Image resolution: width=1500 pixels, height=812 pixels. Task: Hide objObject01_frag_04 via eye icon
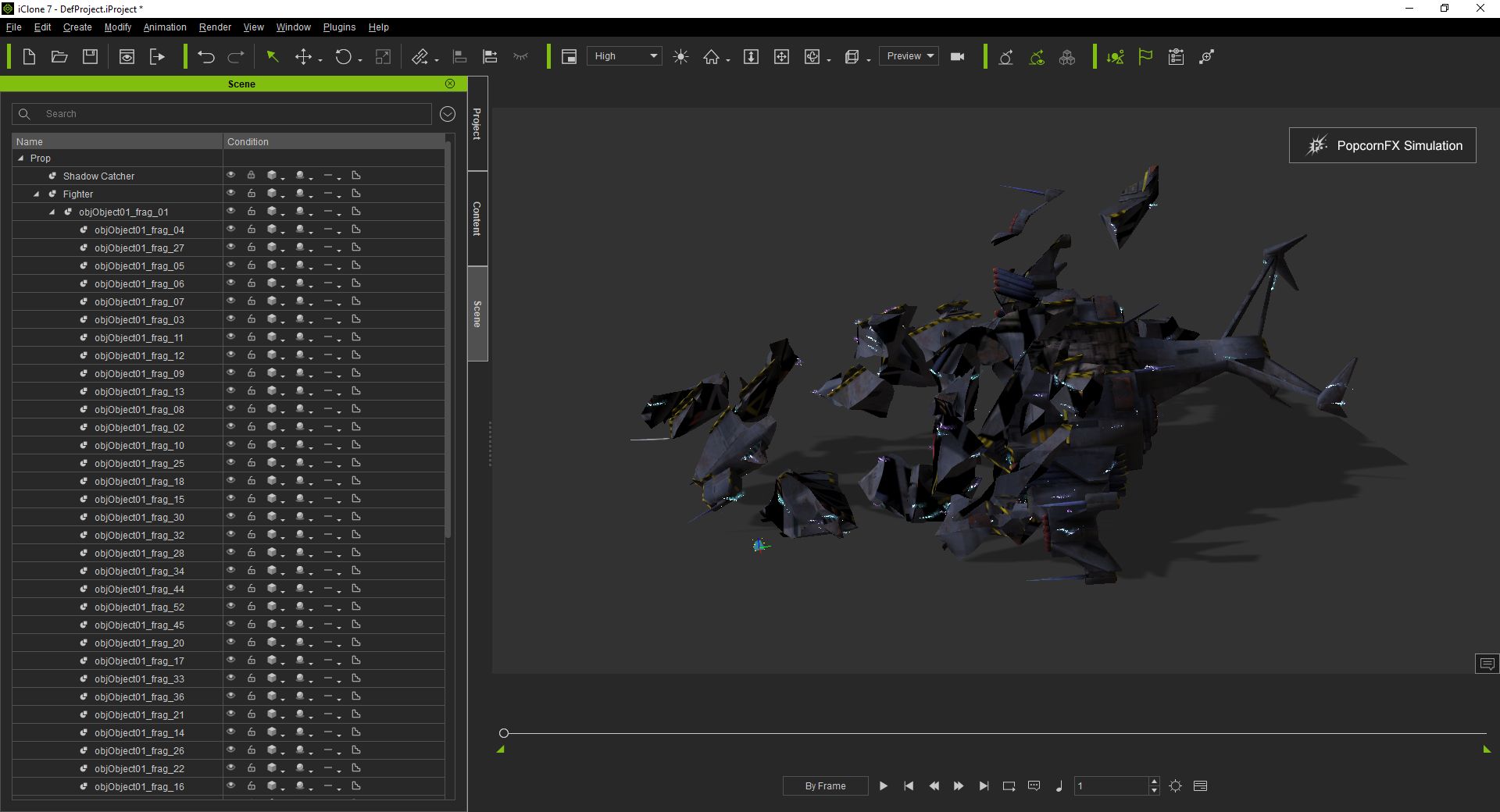click(231, 229)
